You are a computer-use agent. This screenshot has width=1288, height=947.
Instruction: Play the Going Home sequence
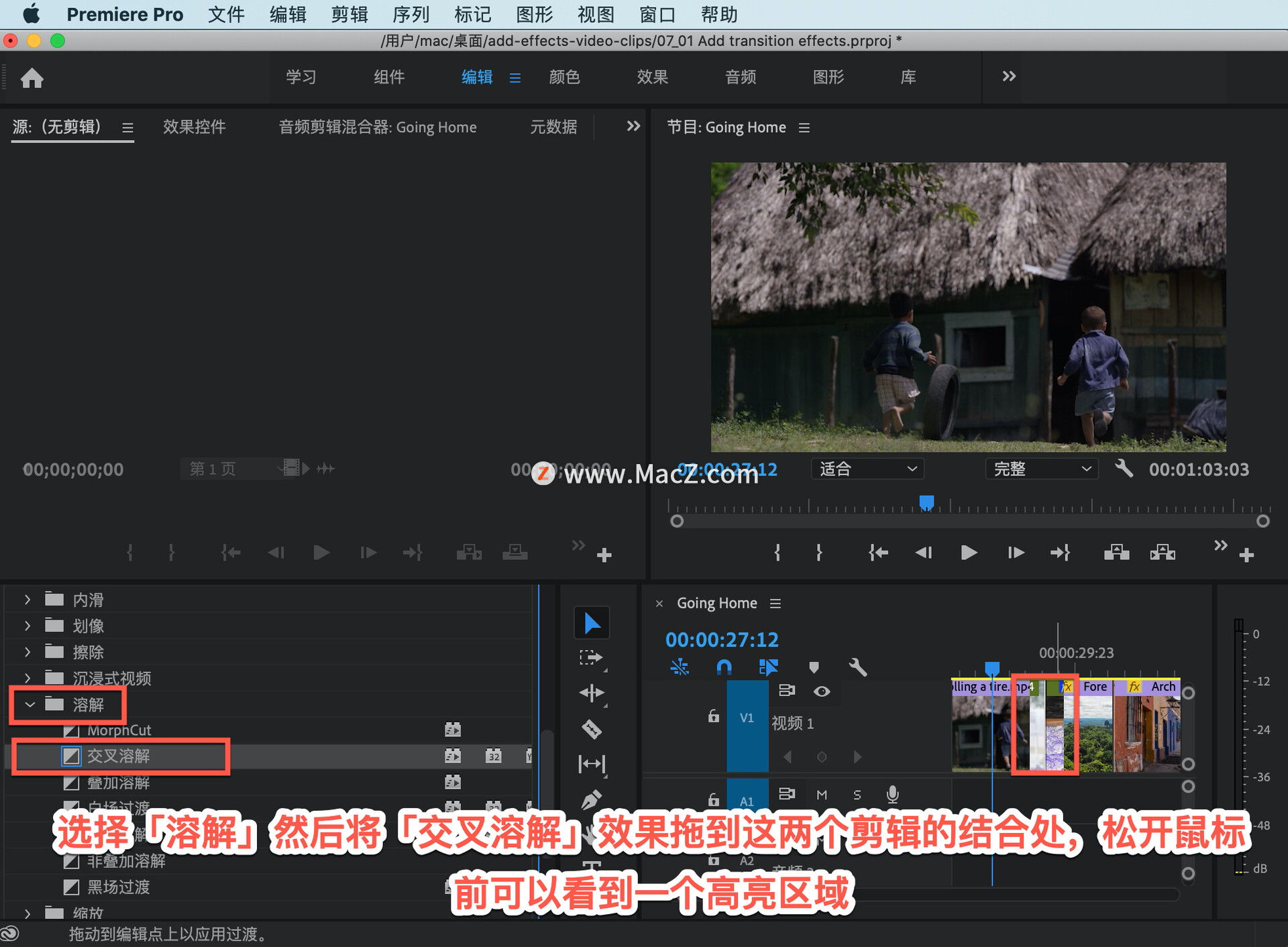pos(968,553)
